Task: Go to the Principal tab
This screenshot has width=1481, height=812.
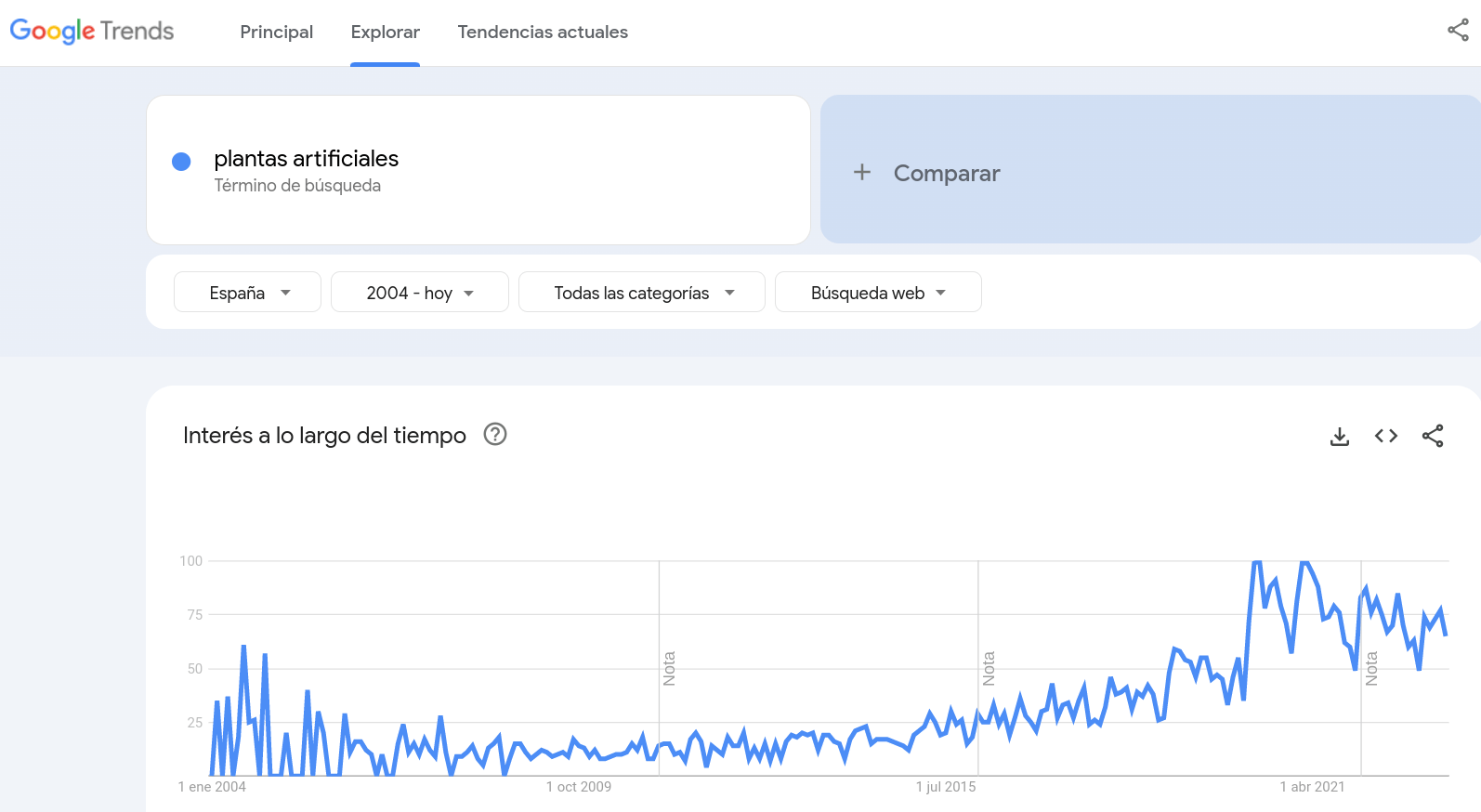Action: pos(276,33)
